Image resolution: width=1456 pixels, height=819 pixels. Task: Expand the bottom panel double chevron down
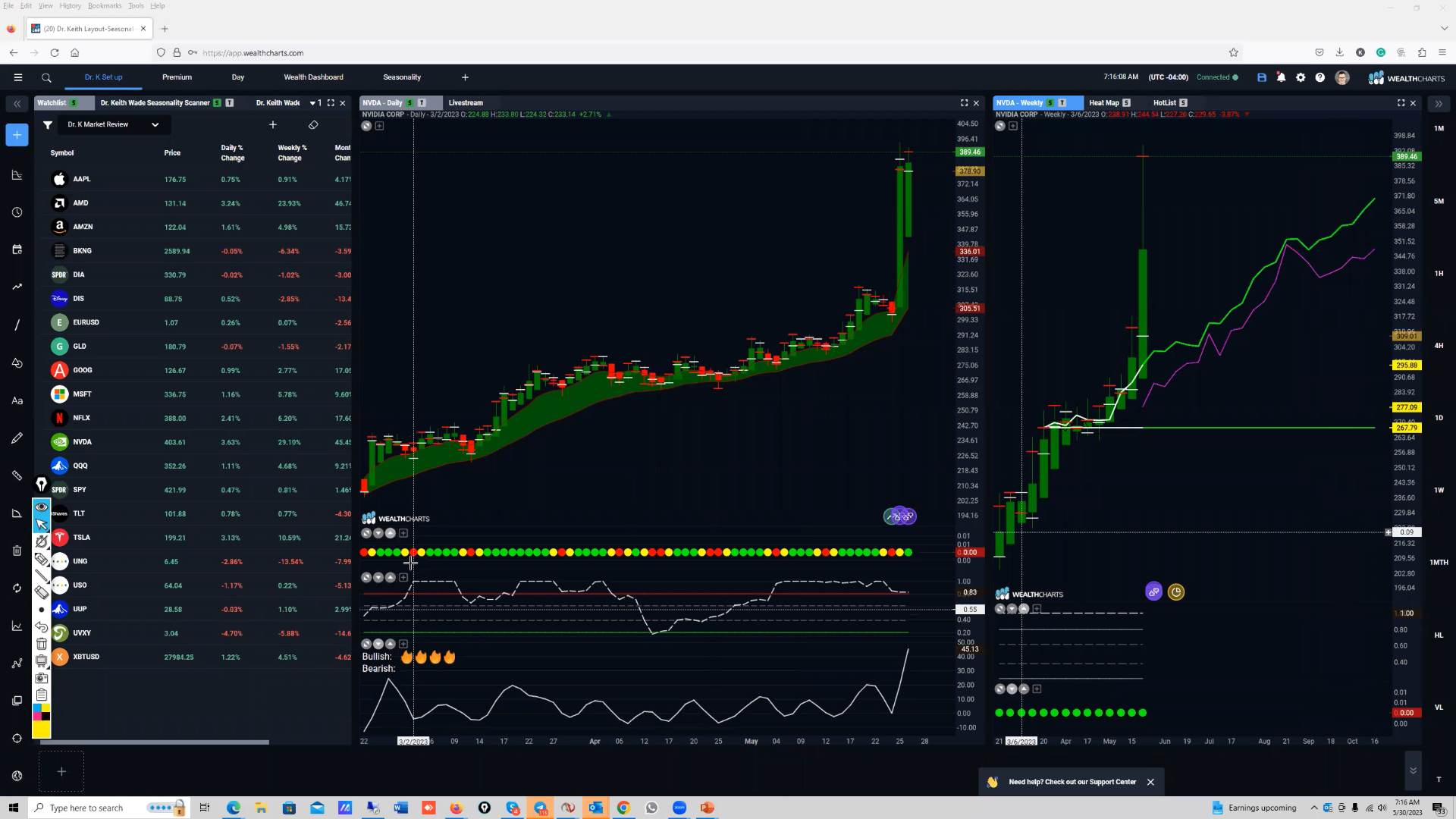coord(1413,770)
